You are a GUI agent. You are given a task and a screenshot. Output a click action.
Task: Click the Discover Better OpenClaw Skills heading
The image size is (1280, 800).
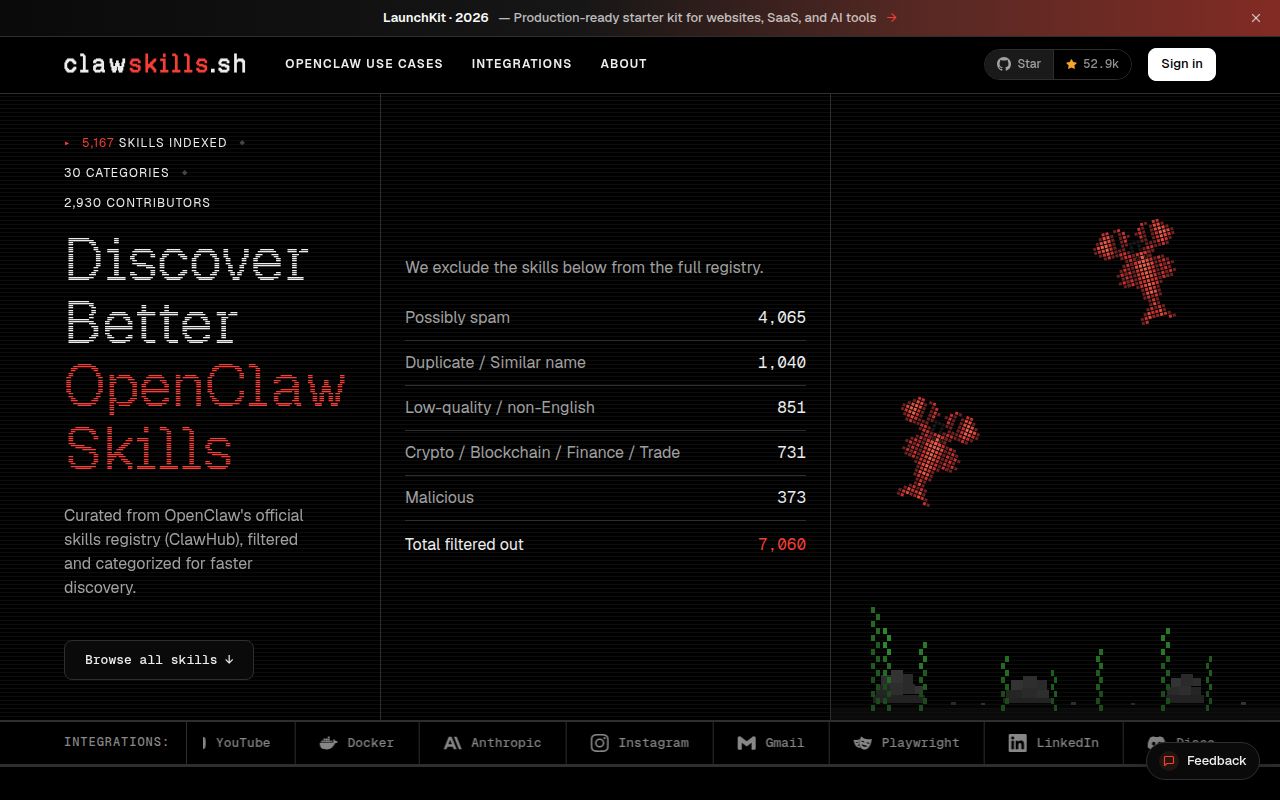[x=205, y=353]
